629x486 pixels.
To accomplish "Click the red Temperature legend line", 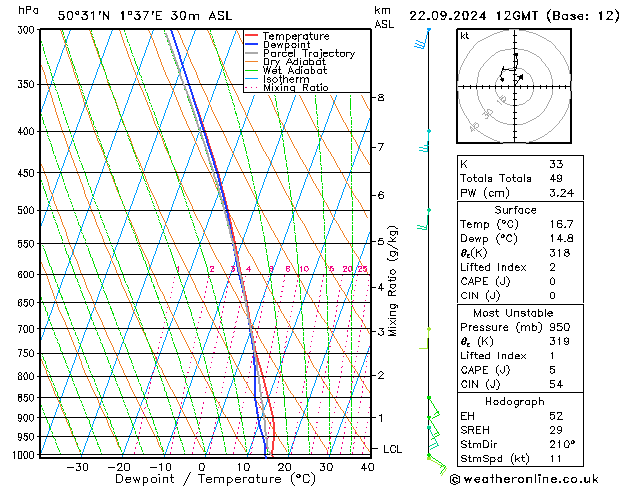I will click(251, 36).
